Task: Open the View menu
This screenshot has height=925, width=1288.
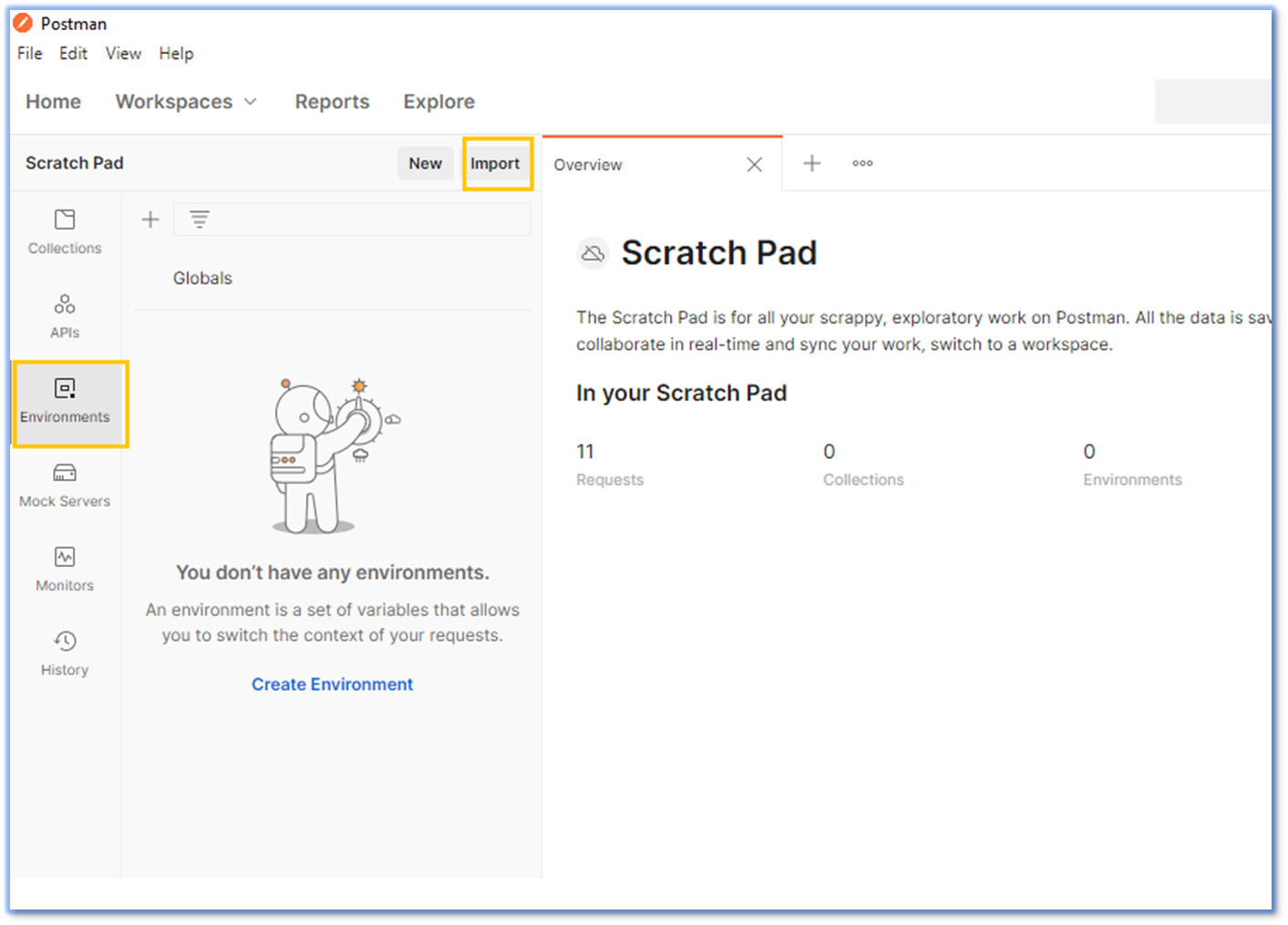Action: tap(122, 53)
